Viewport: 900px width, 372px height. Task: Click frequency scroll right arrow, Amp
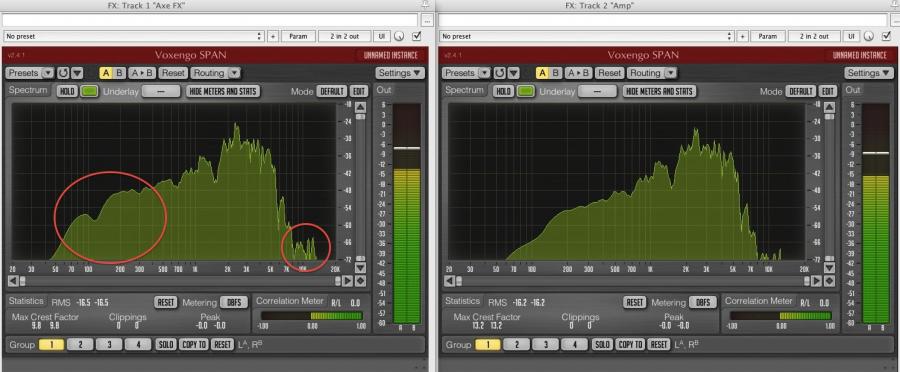pyautogui.click(x=816, y=281)
